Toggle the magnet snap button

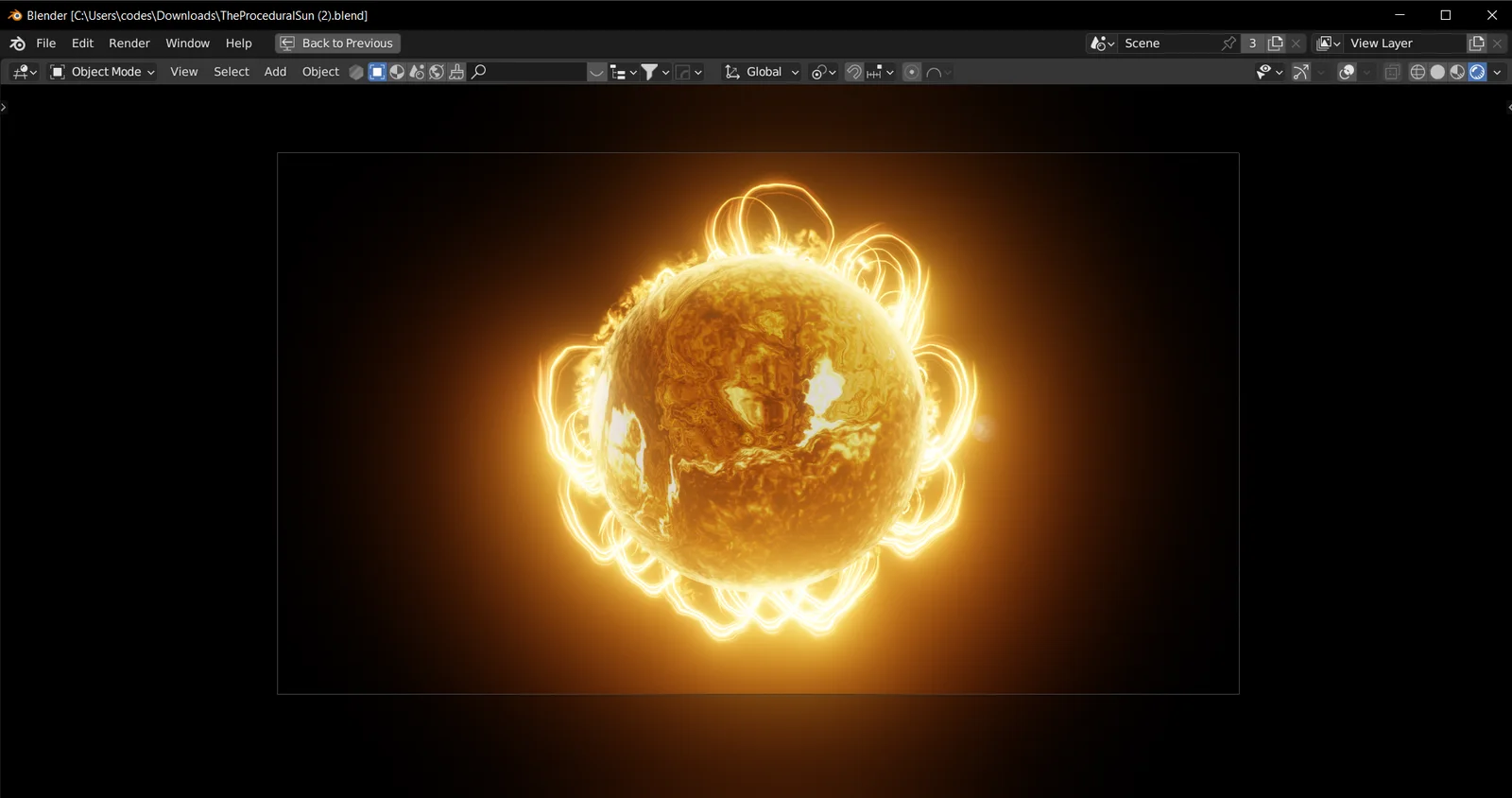pos(854,72)
